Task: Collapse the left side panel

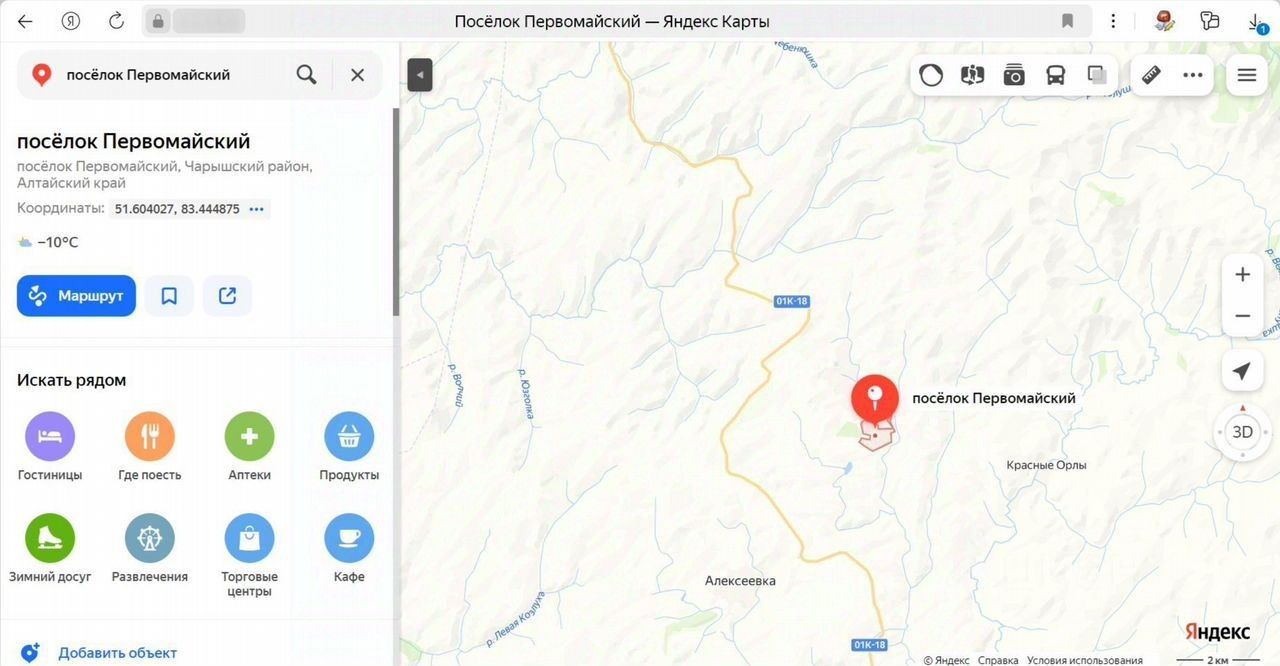Action: (420, 75)
